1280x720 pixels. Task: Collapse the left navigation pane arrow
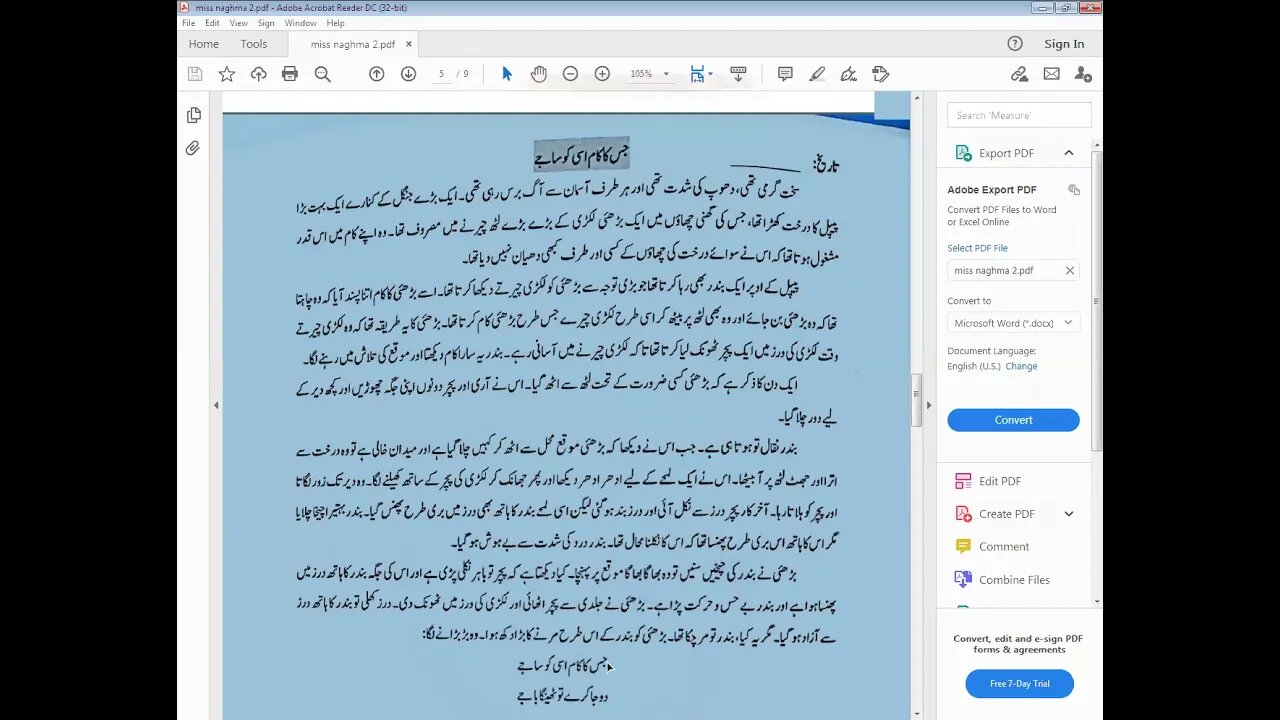pyautogui.click(x=216, y=405)
